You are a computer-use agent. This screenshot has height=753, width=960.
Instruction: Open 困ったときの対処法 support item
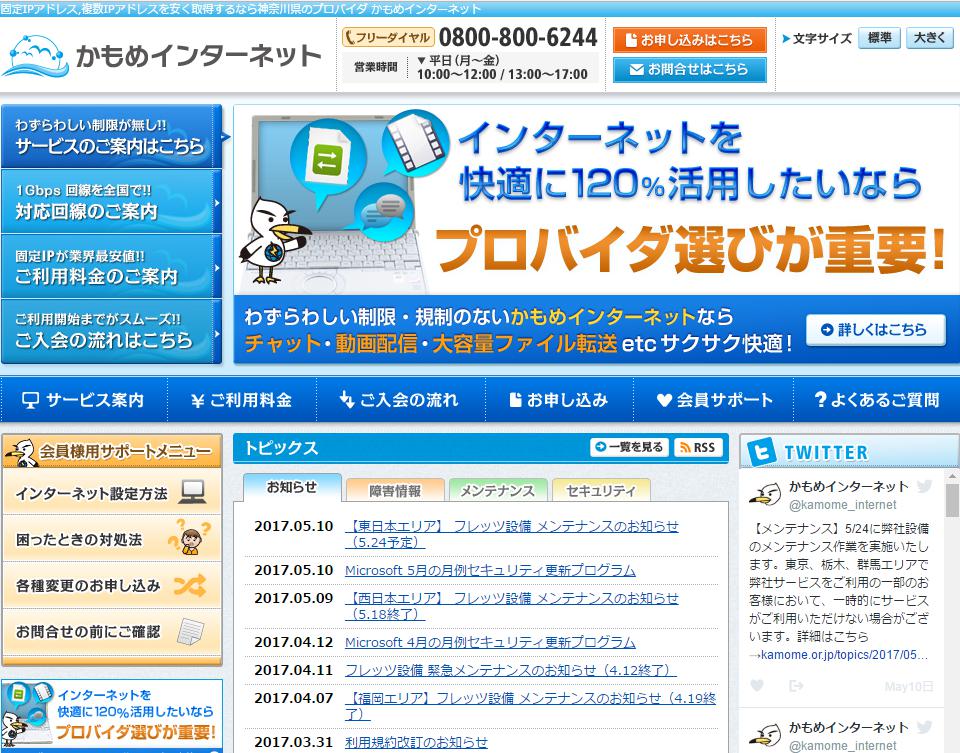pos(111,539)
